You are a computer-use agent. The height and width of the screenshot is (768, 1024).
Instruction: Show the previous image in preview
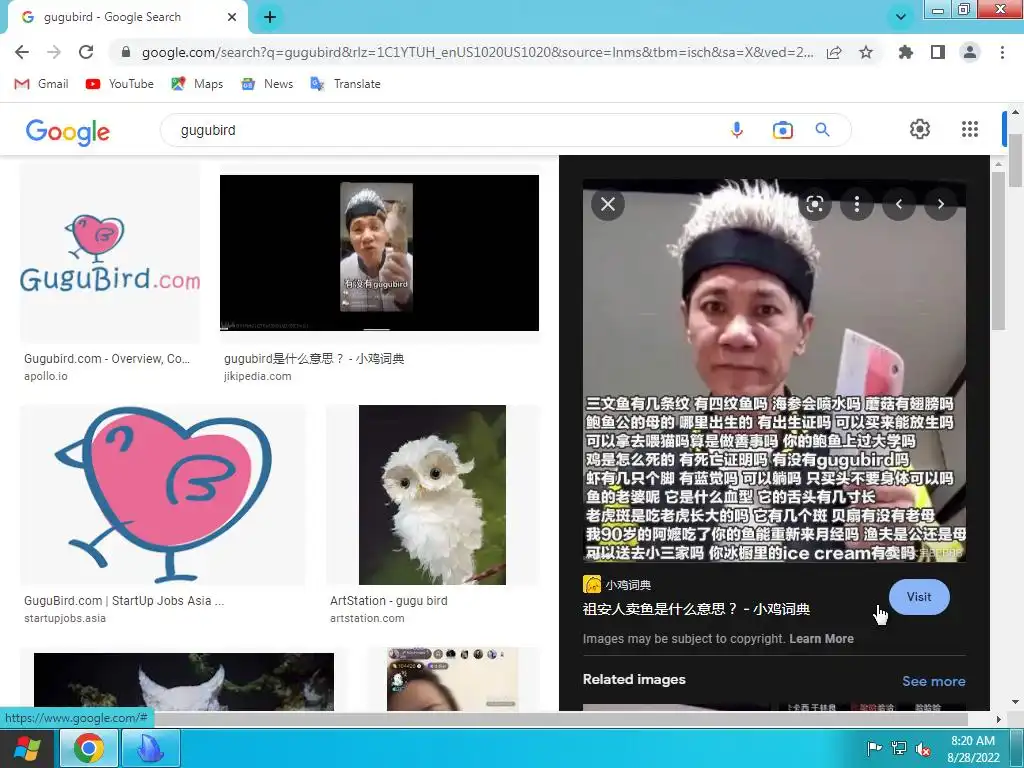899,204
